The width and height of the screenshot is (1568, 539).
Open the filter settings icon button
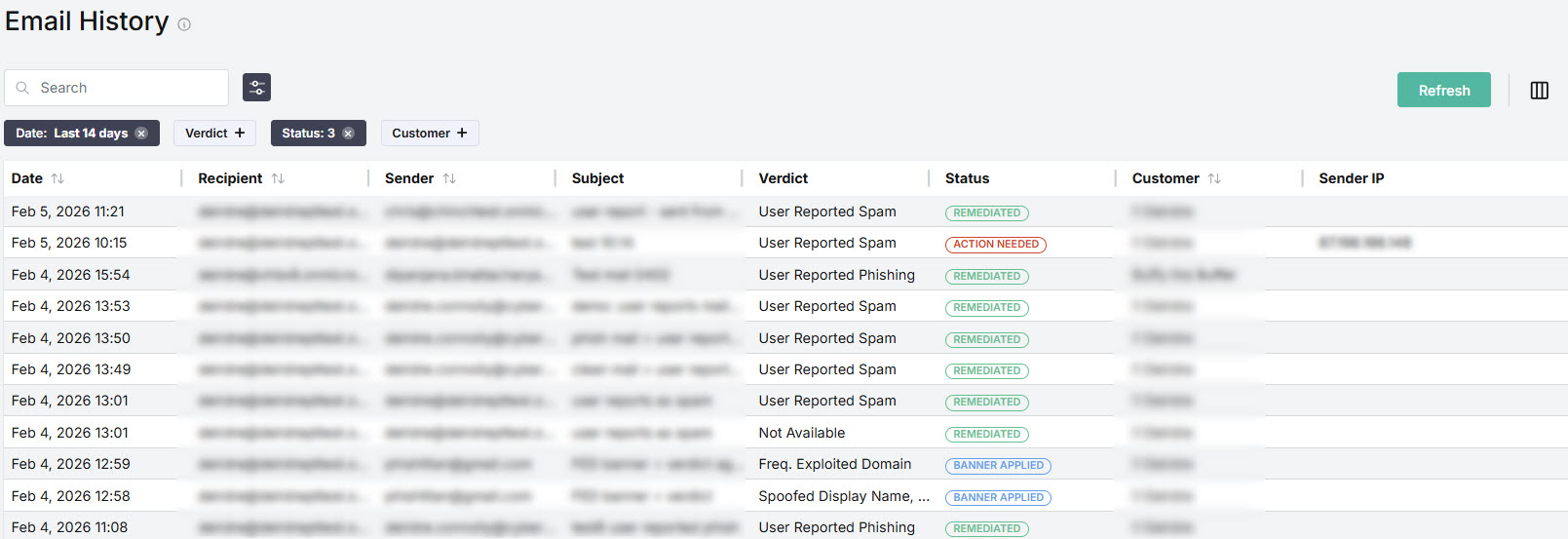point(257,88)
